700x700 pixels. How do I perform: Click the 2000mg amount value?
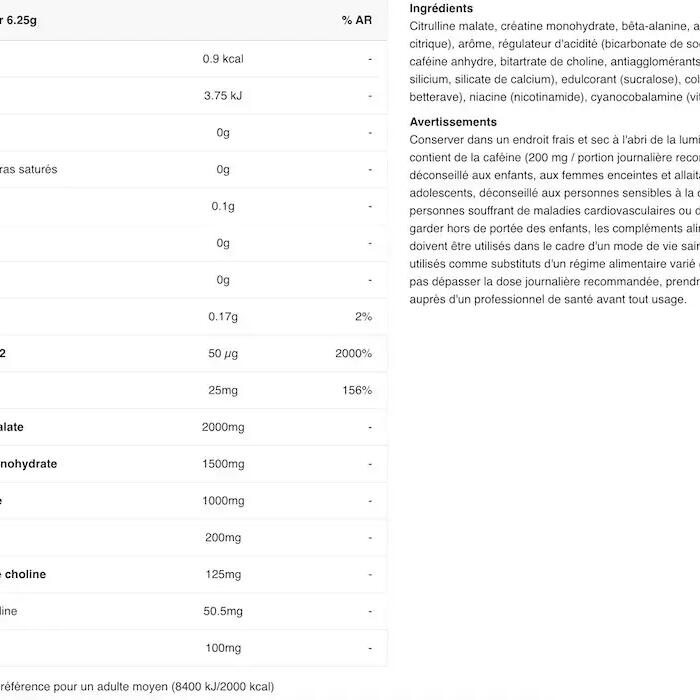pos(223,427)
